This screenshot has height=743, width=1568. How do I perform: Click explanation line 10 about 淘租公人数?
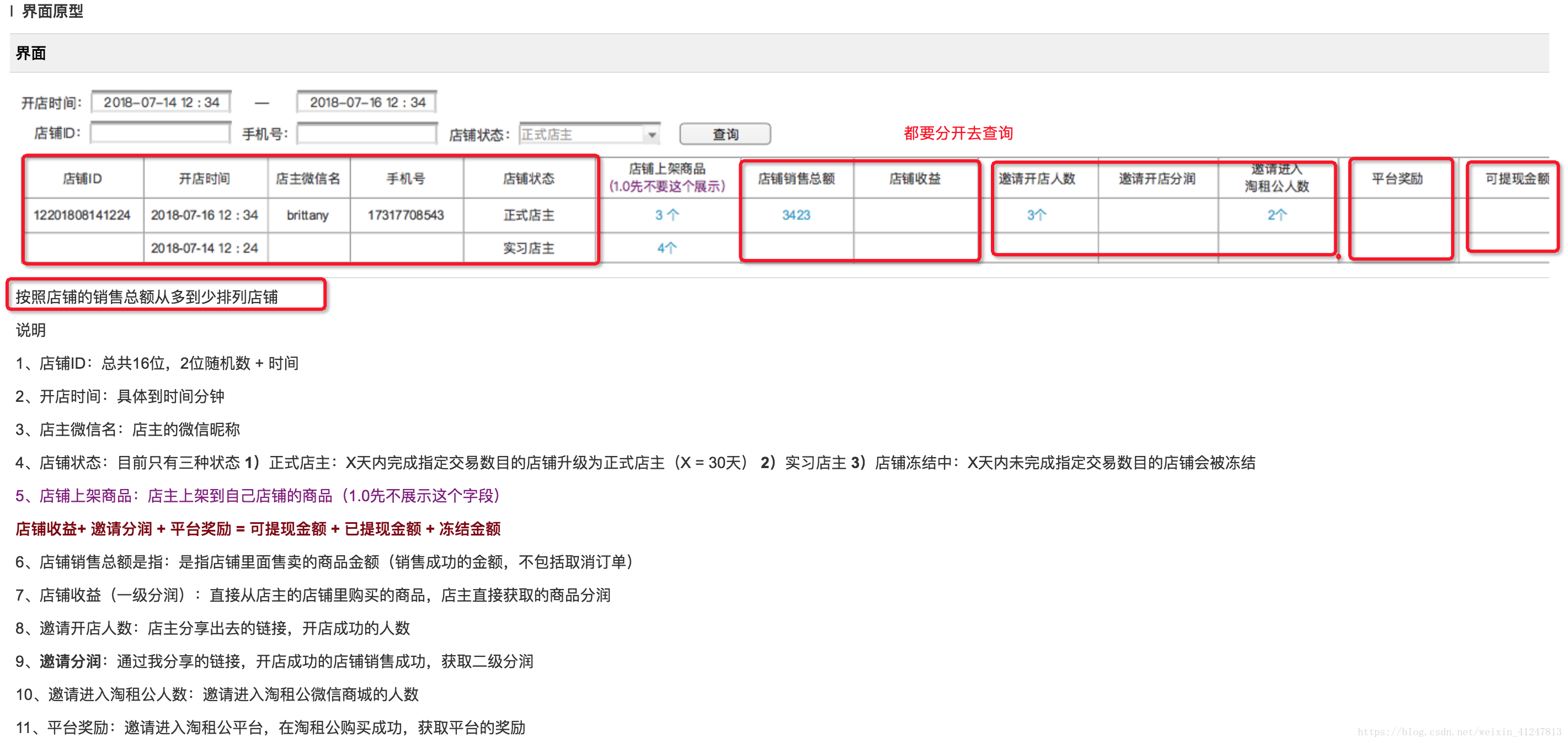tap(217, 694)
